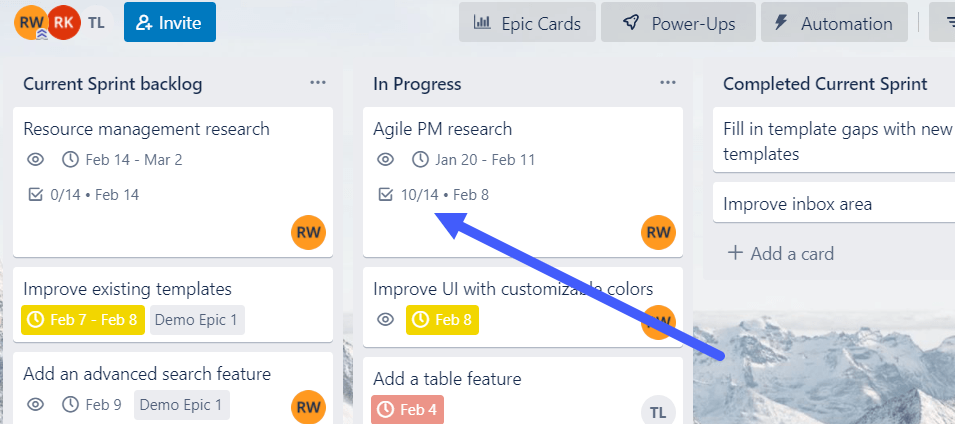Open Epic Cards chart button

click(x=527, y=24)
